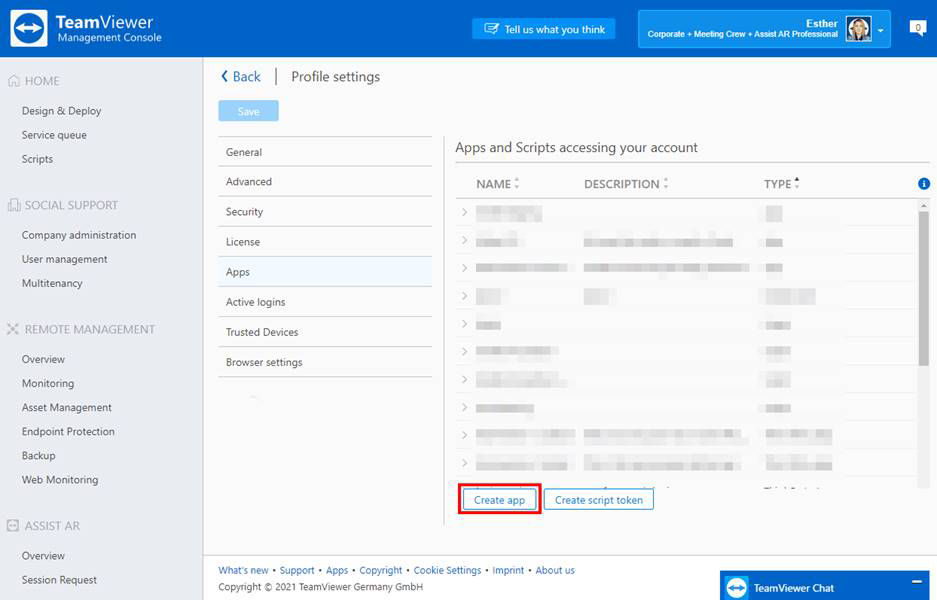This screenshot has height=600, width=937.
Task: Open the Browser settings tab
Action: pos(325,362)
